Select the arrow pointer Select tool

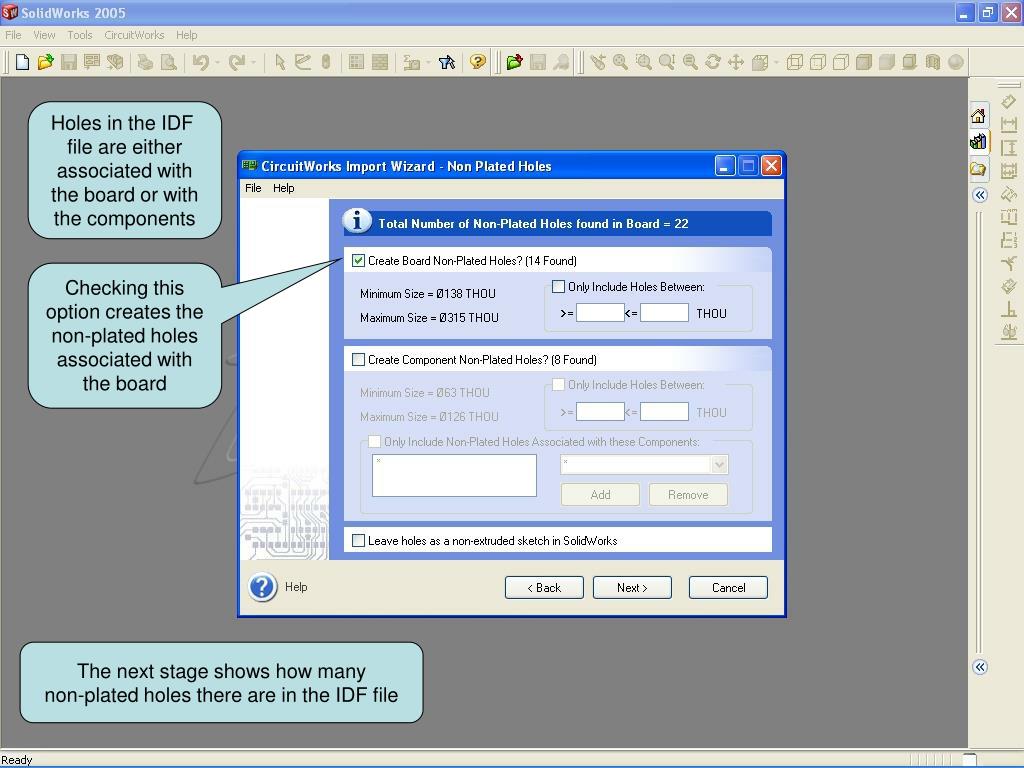click(280, 62)
